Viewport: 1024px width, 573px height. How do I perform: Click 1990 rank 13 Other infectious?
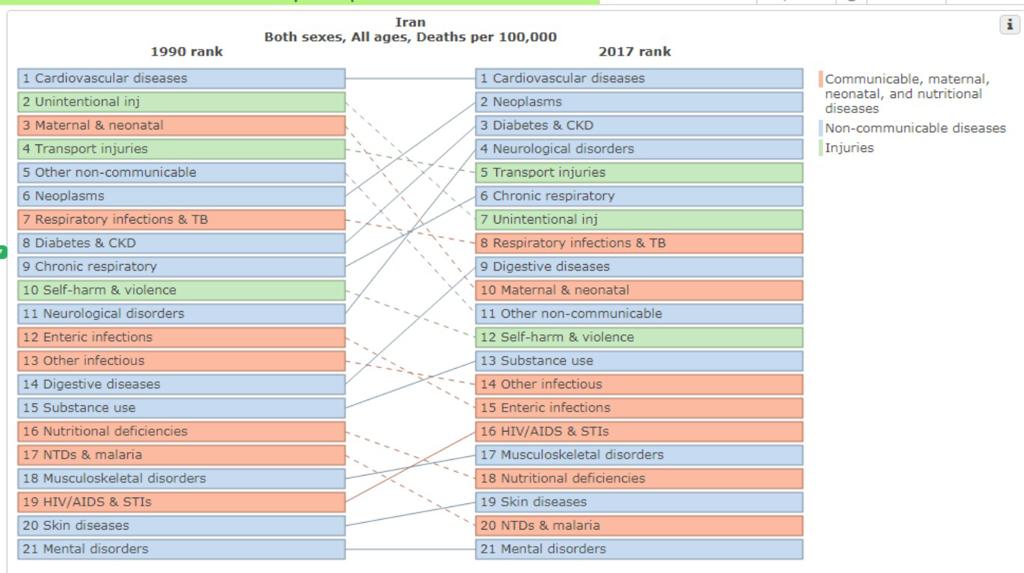182,361
